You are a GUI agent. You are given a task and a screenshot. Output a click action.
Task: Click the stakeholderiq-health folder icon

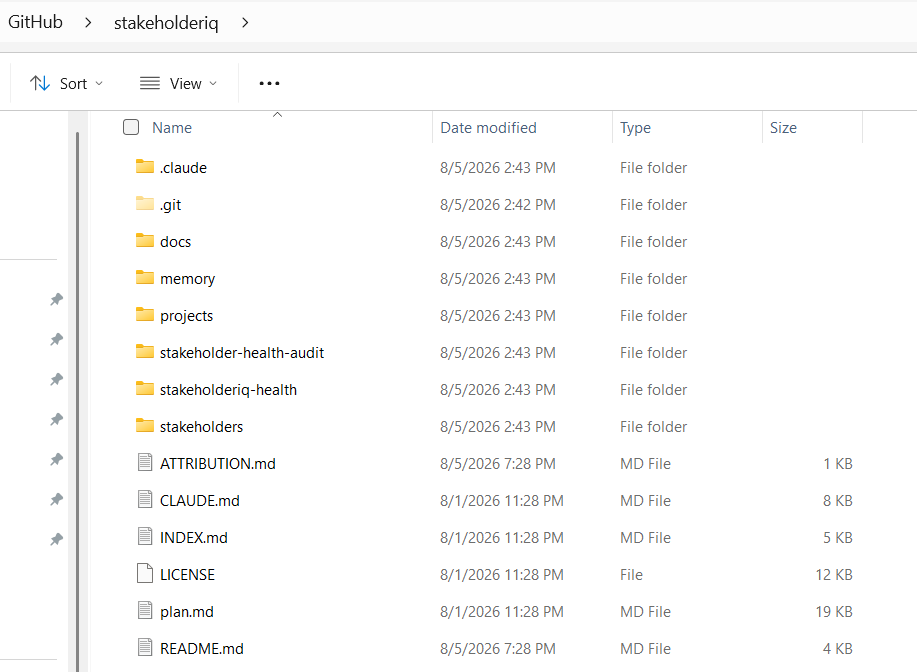tap(144, 388)
